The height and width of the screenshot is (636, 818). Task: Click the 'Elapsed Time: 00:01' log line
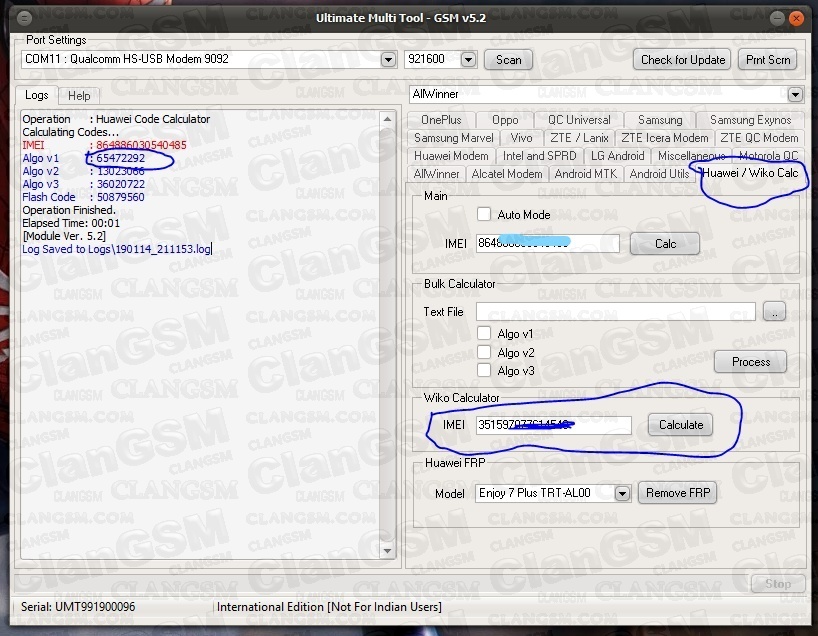71,223
